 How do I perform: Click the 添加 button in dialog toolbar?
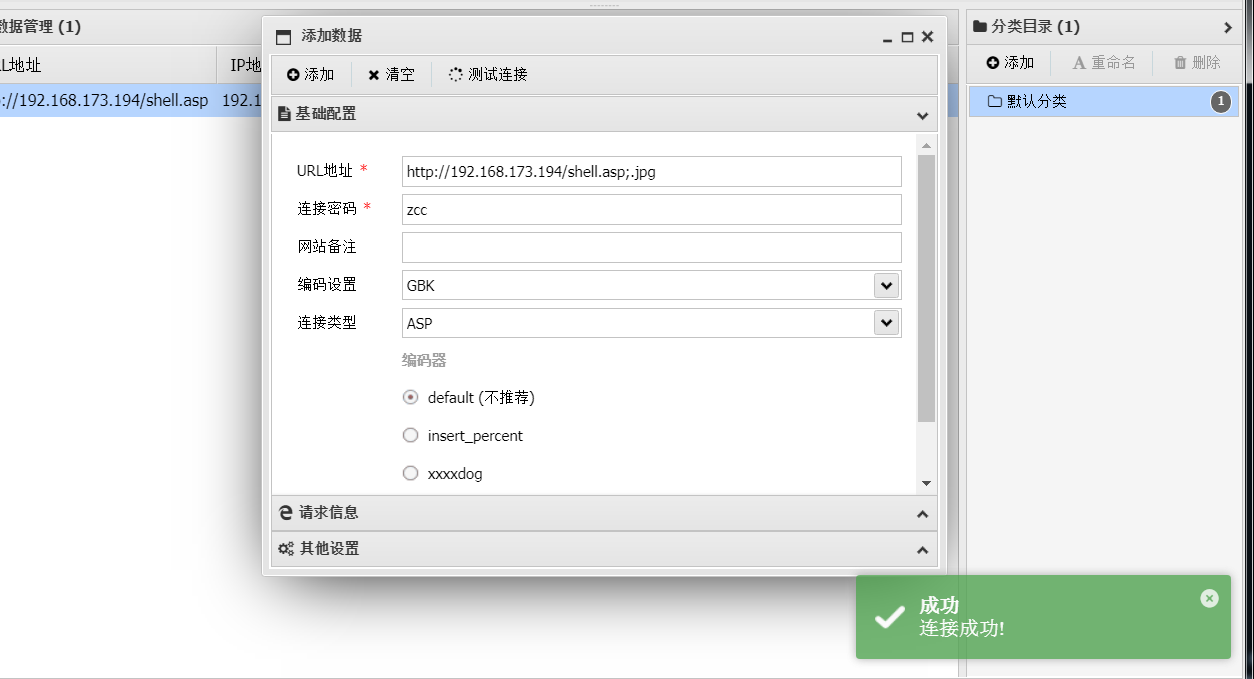pos(310,74)
